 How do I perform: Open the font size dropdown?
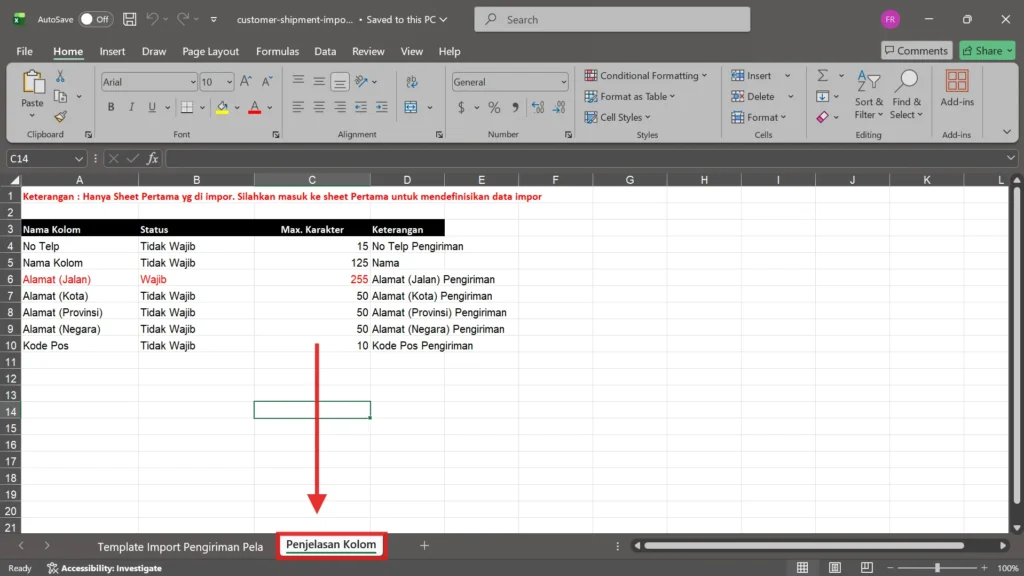click(x=229, y=82)
